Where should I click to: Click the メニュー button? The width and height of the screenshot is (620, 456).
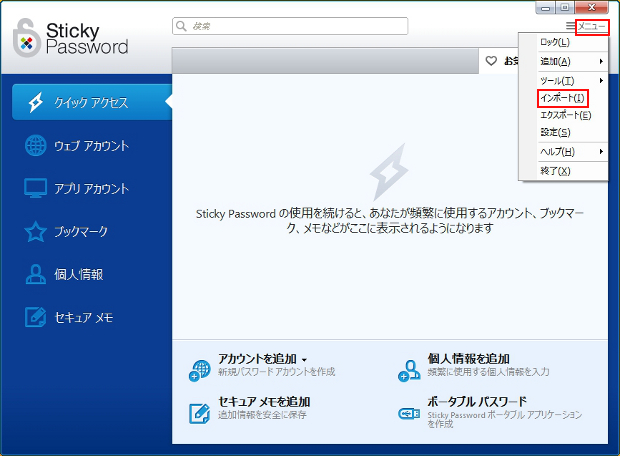(x=592, y=26)
